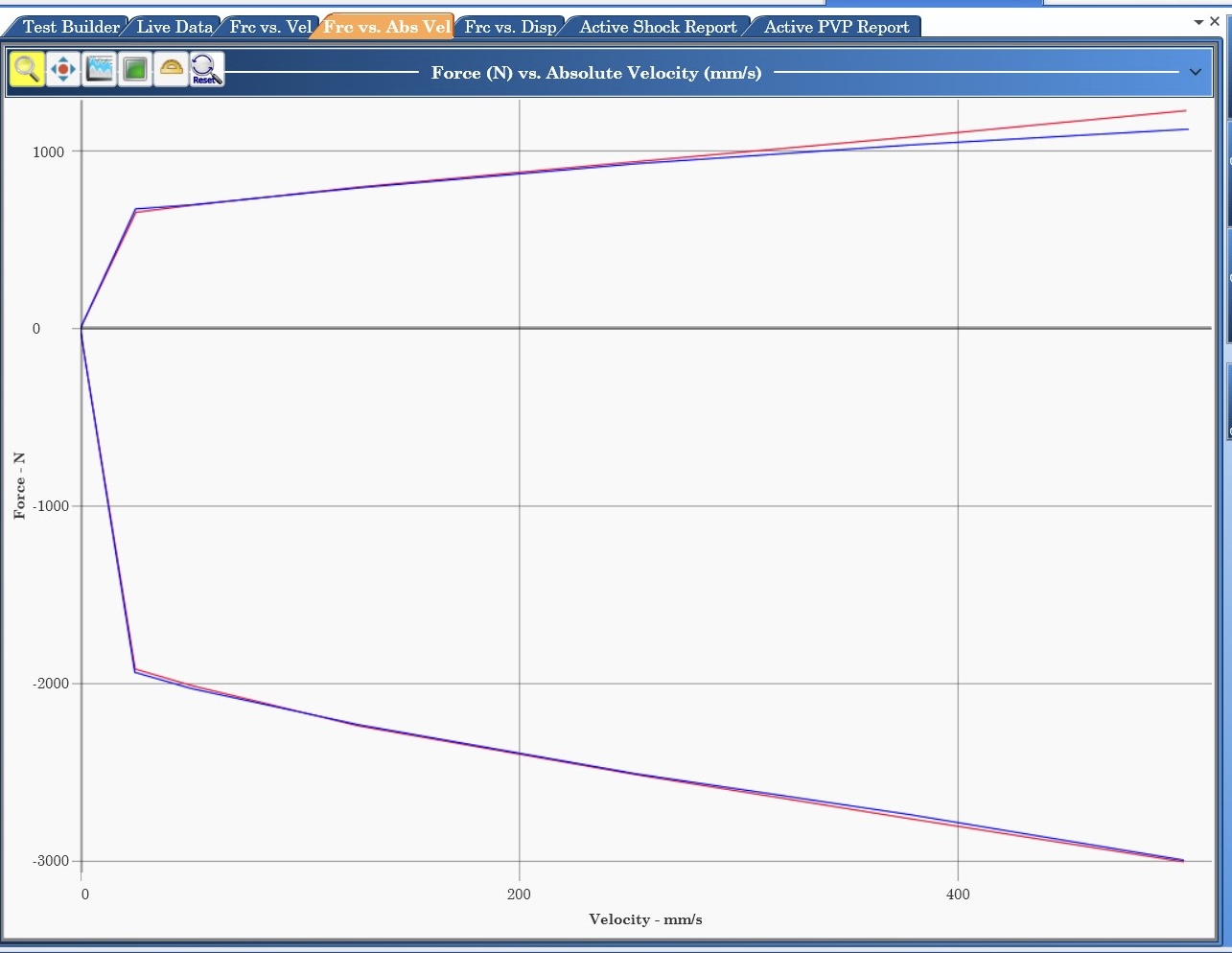
Task: Expand the graph header chevron
Action: pos(1195,73)
